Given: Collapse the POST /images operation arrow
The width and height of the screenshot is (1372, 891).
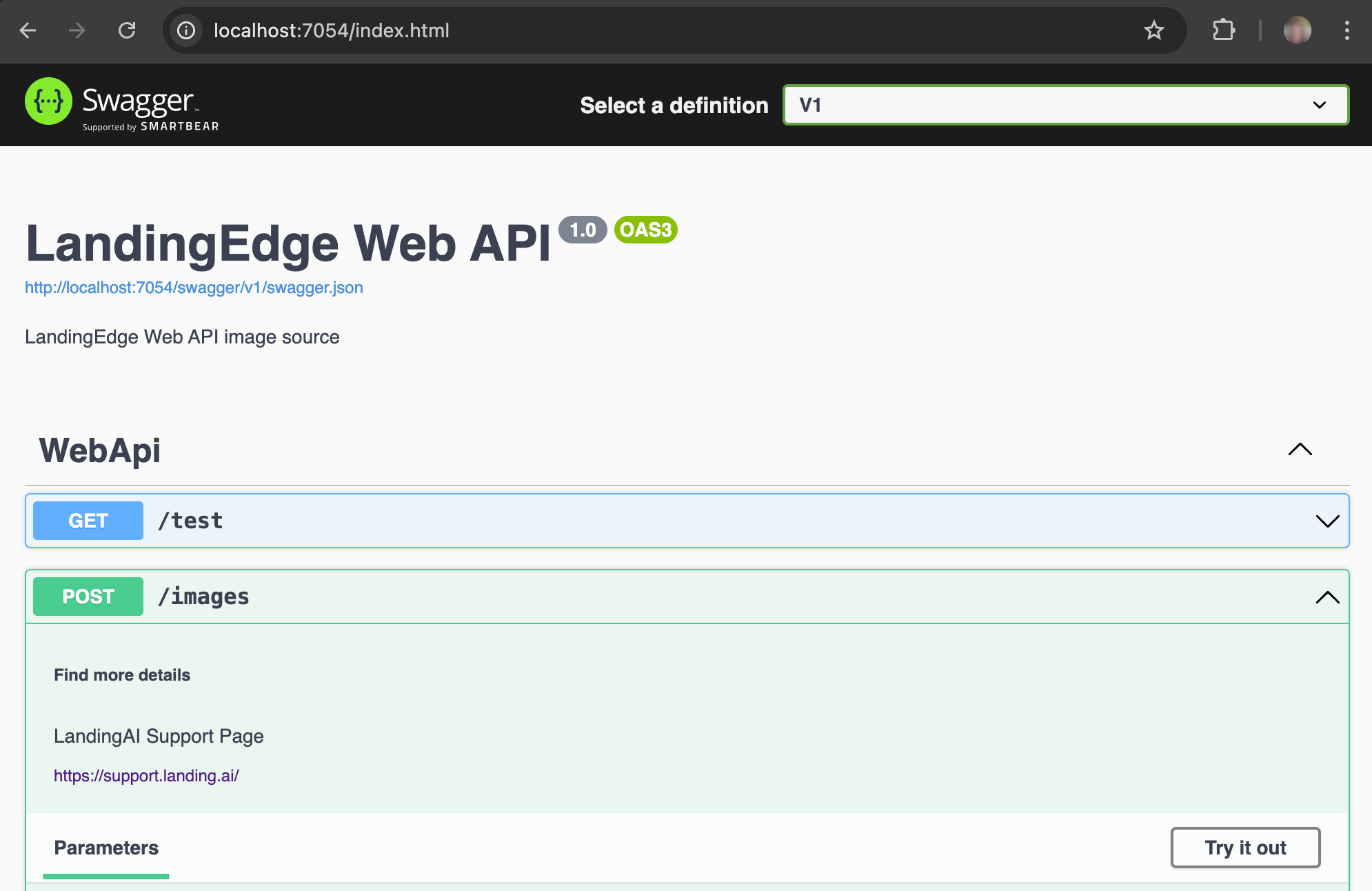Looking at the screenshot, I should 1327,597.
